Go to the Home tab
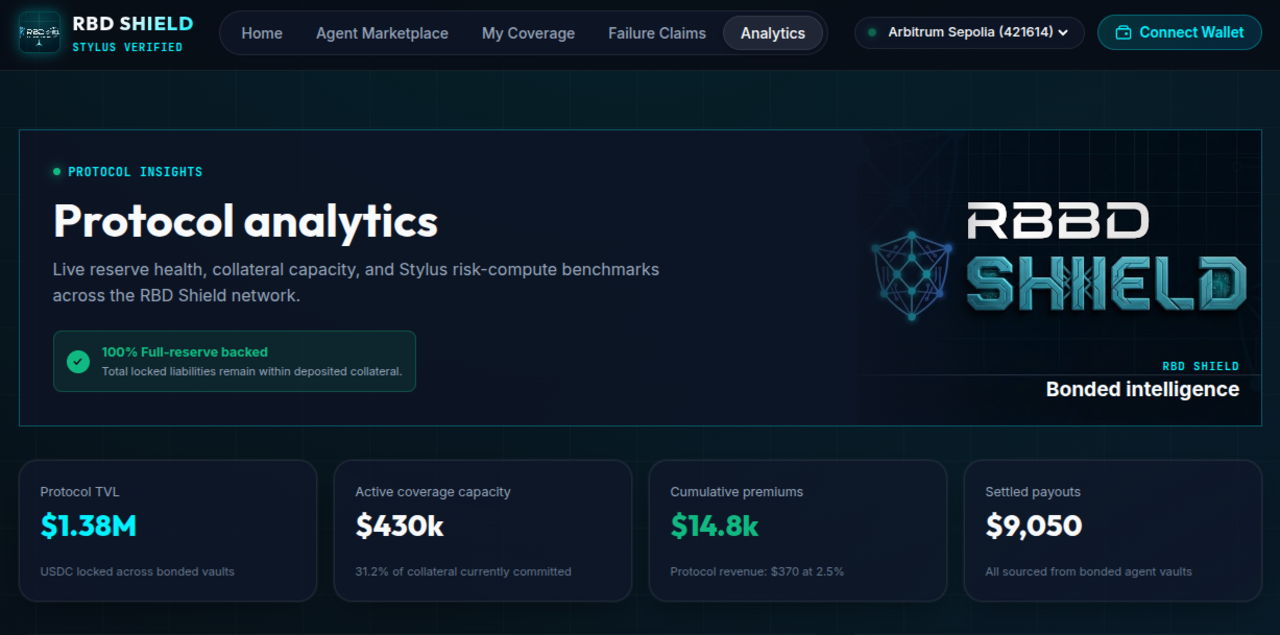1280x635 pixels. 262,33
